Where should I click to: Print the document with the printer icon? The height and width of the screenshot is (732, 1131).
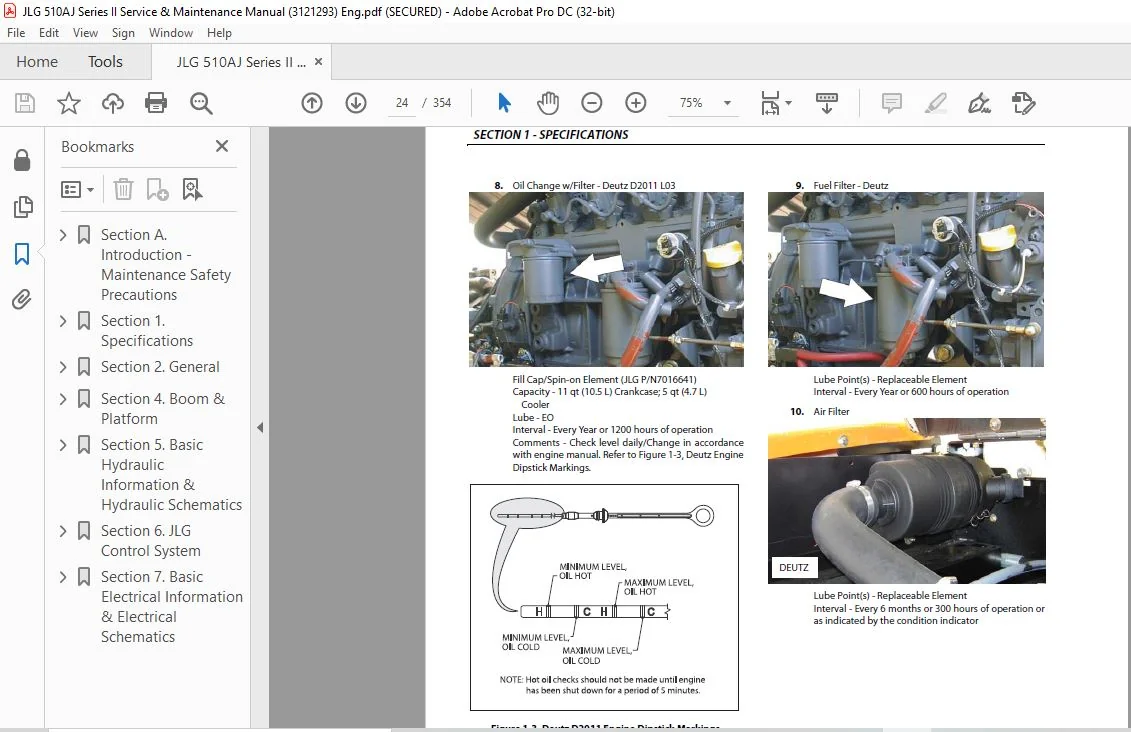click(156, 103)
